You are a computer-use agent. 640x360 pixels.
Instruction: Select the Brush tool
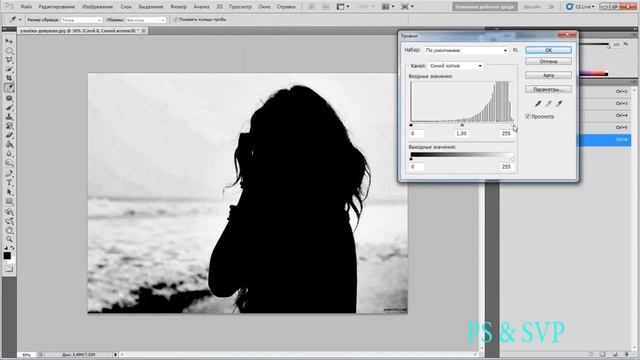pos(9,107)
